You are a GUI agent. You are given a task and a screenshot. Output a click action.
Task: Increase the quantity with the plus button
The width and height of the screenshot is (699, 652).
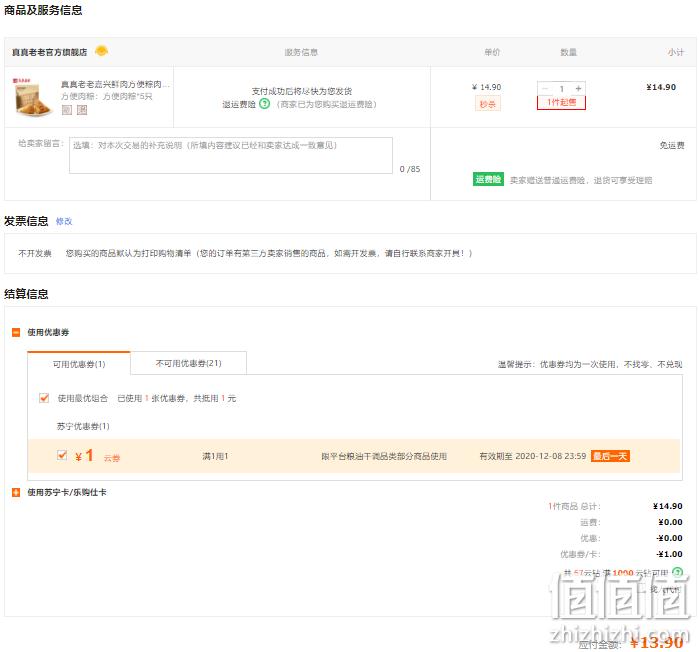578,88
